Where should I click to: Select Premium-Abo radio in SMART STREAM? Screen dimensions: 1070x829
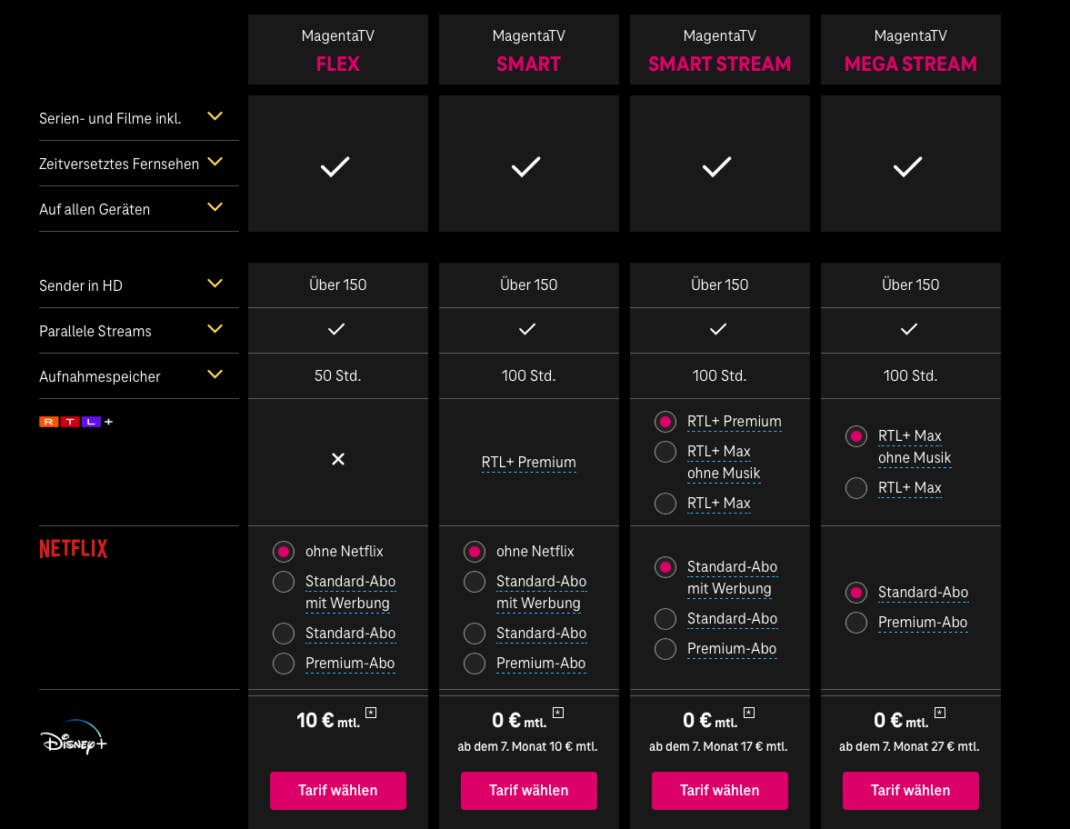(665, 649)
